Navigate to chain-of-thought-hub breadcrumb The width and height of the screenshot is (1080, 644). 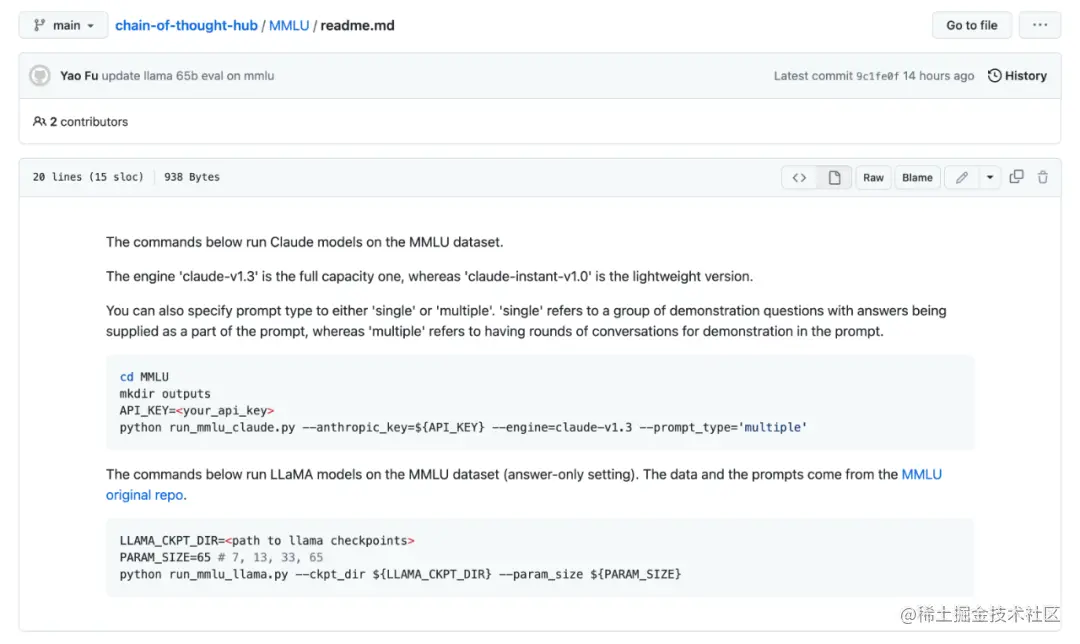click(x=186, y=25)
